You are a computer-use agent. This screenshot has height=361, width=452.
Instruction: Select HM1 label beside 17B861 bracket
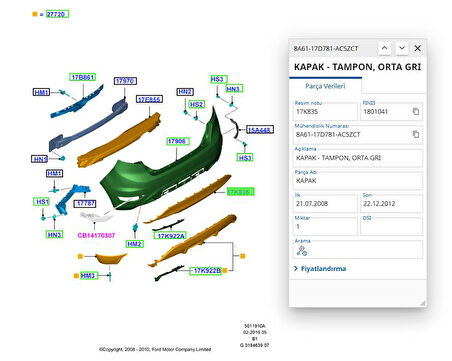click(41, 92)
